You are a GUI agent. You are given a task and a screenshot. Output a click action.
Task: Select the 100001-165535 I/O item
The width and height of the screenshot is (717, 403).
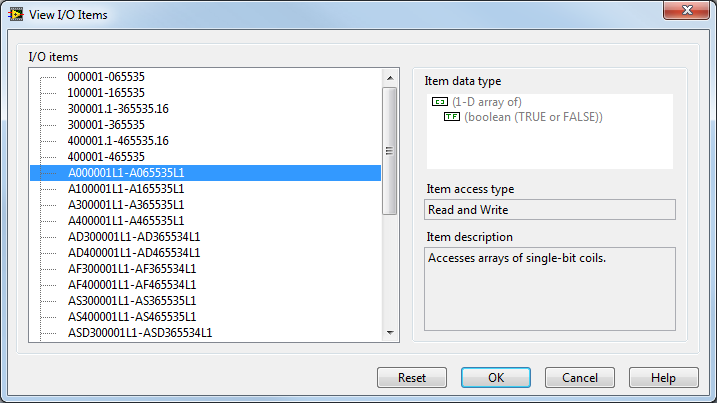click(x=106, y=93)
